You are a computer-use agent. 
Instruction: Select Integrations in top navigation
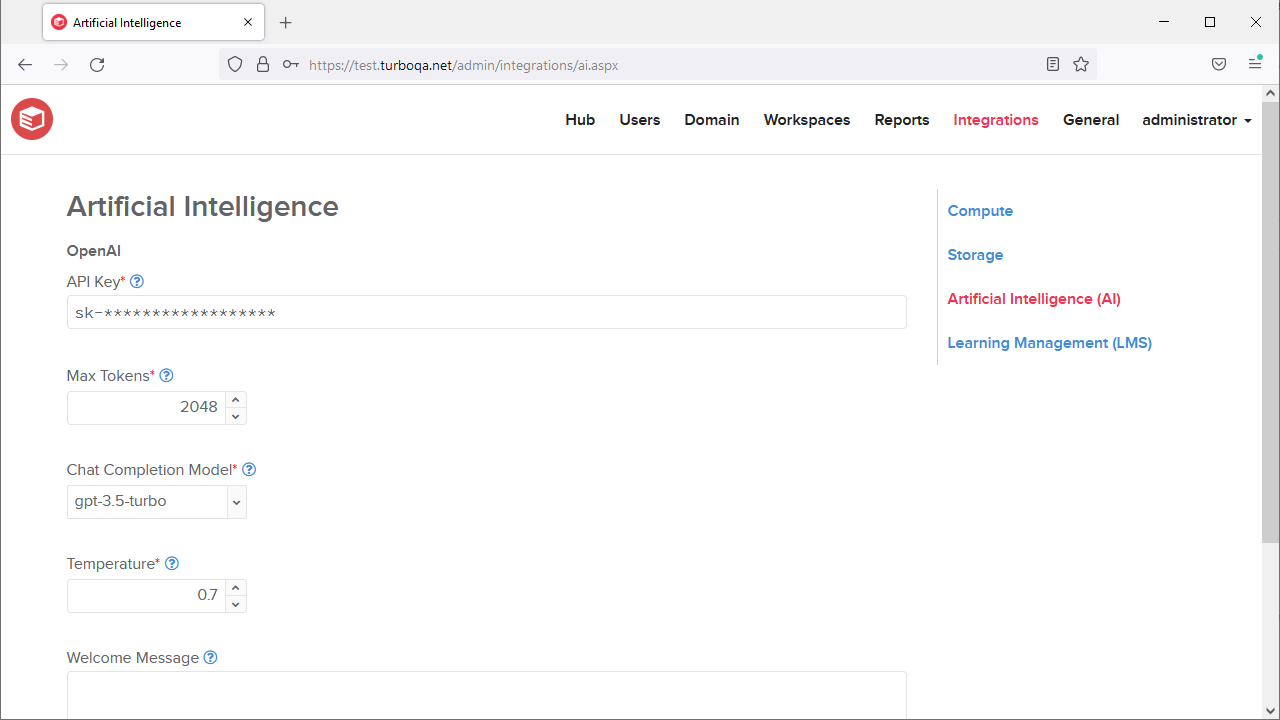[x=996, y=120]
